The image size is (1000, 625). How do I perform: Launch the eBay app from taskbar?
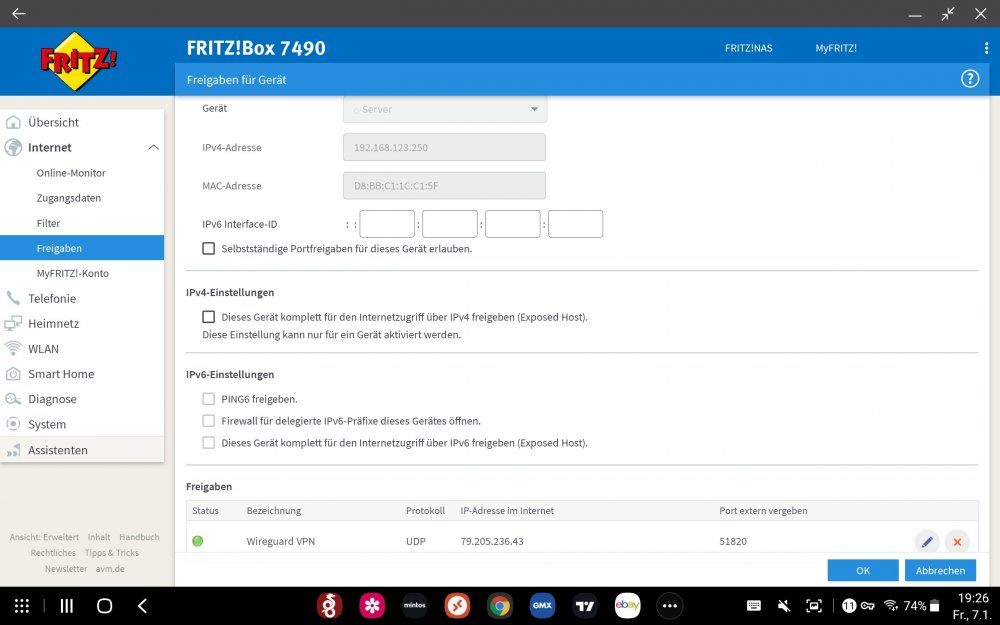click(627, 606)
